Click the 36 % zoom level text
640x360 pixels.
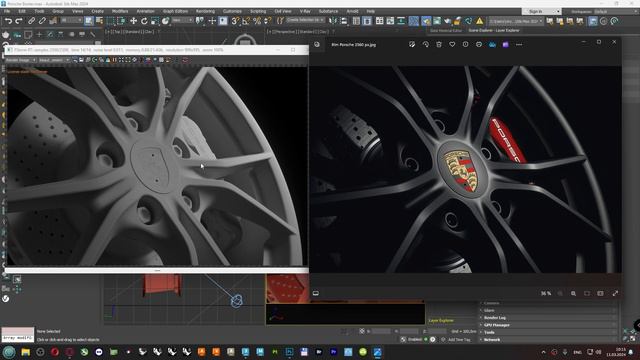coord(546,293)
